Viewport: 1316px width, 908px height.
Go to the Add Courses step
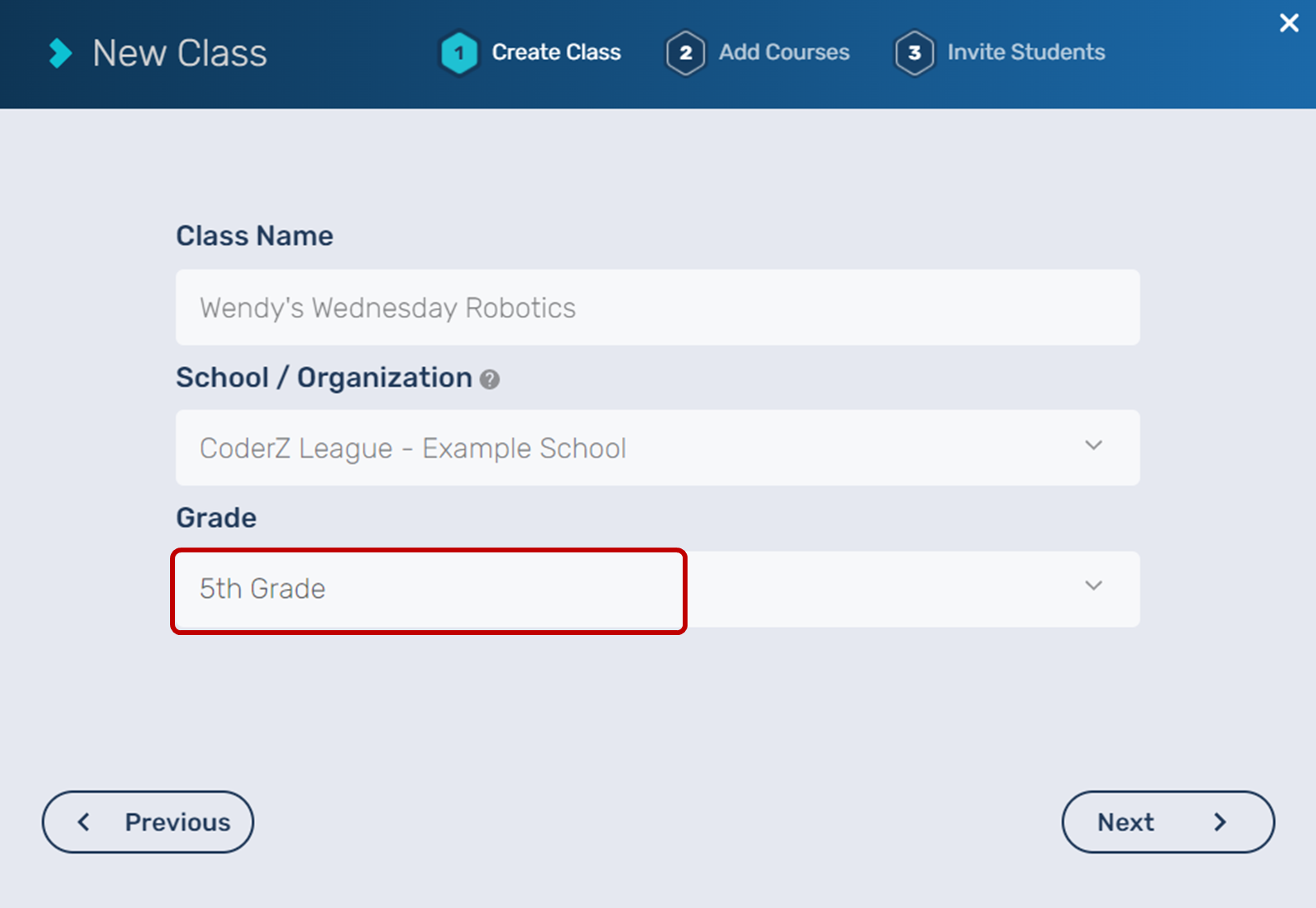pos(784,53)
